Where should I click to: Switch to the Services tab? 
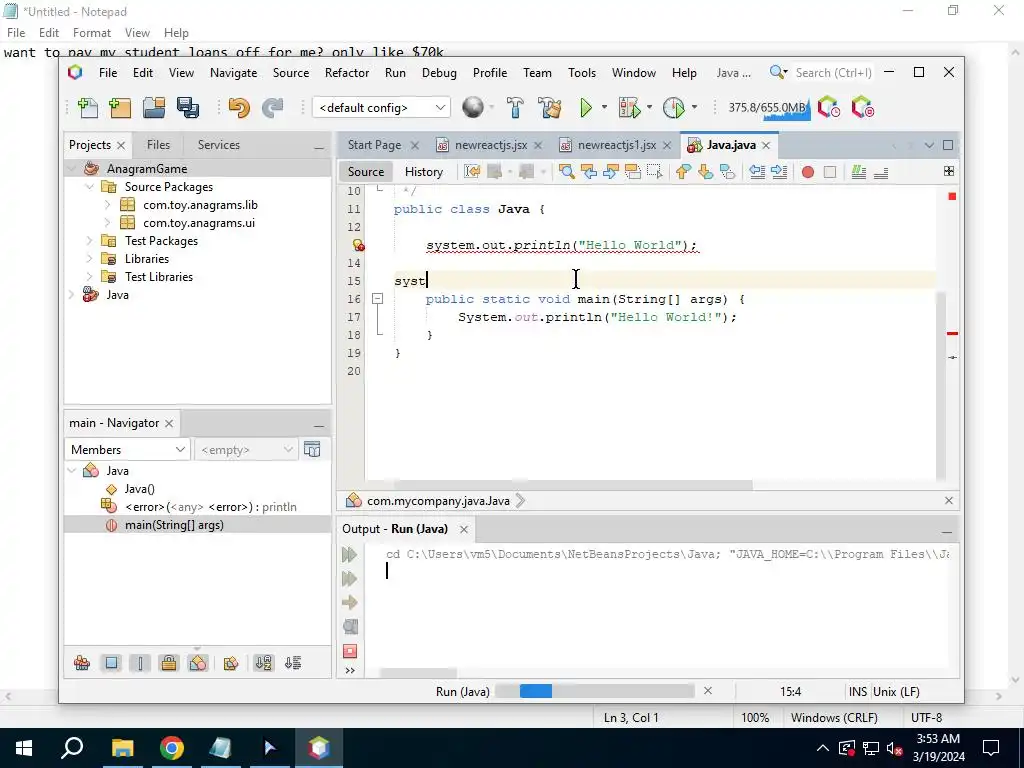219,145
